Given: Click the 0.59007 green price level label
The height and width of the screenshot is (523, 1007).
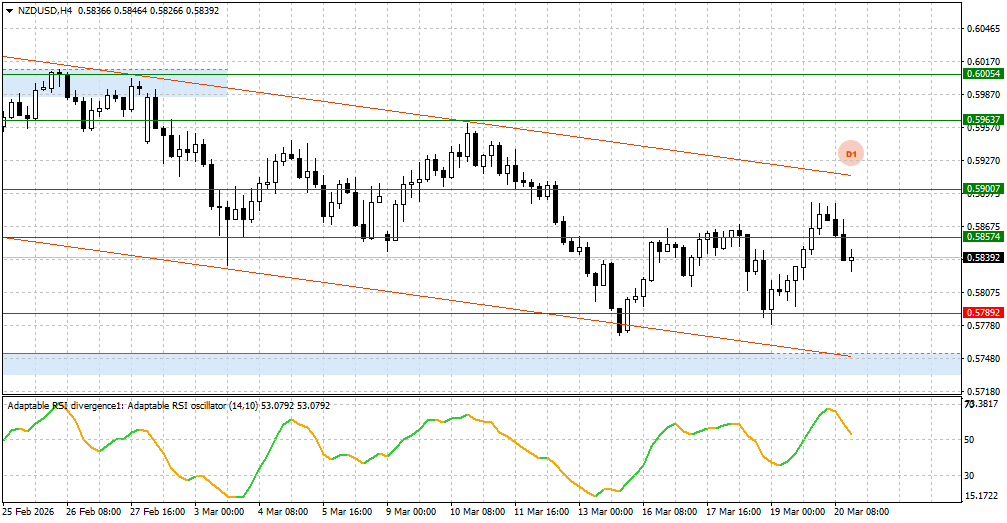Looking at the screenshot, I should click(x=983, y=189).
